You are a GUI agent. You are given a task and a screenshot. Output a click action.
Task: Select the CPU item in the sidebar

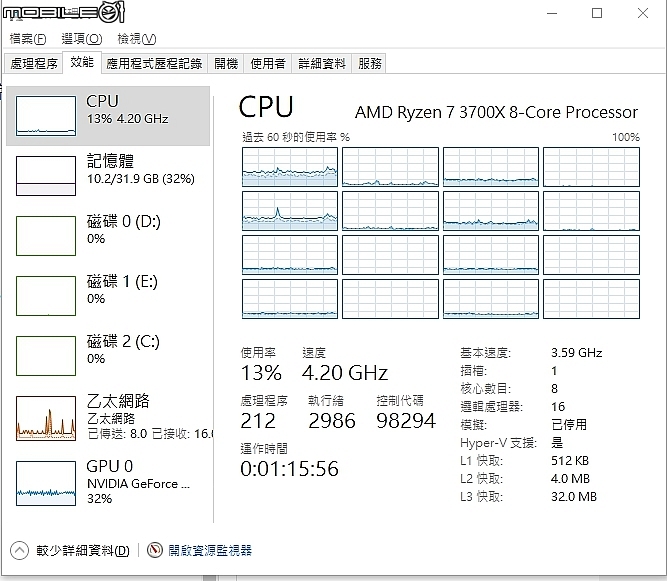[108, 116]
